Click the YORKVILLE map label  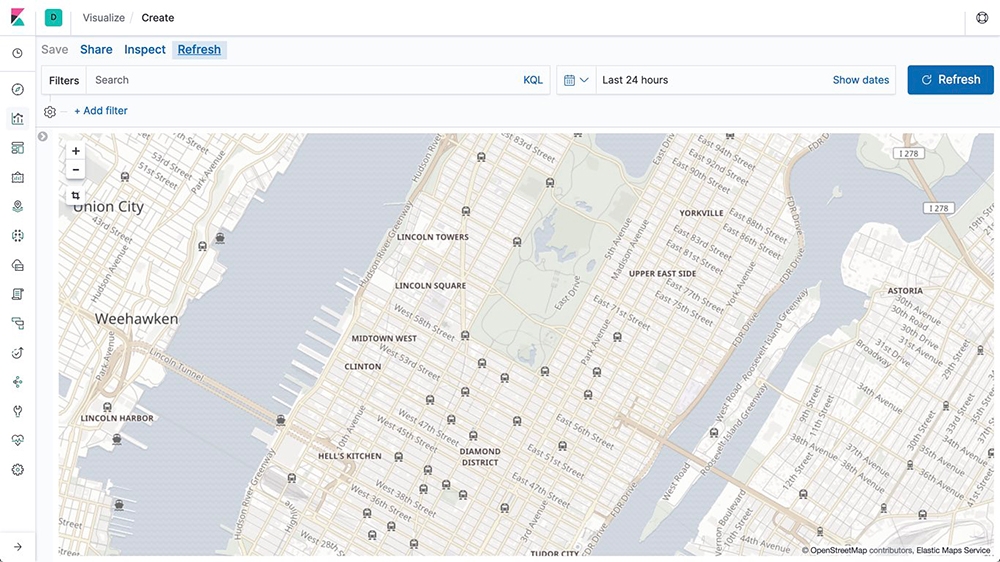click(x=702, y=213)
